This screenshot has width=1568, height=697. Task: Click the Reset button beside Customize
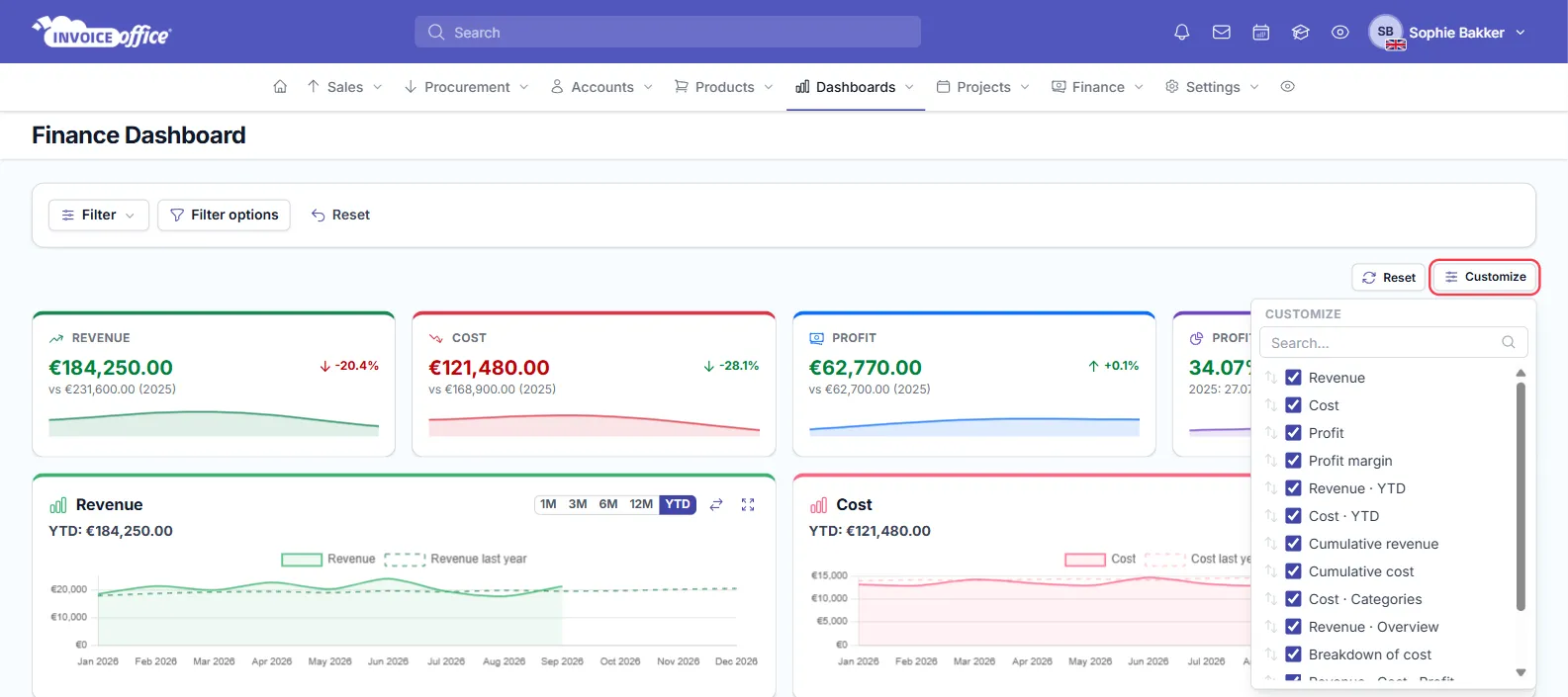(x=1389, y=278)
